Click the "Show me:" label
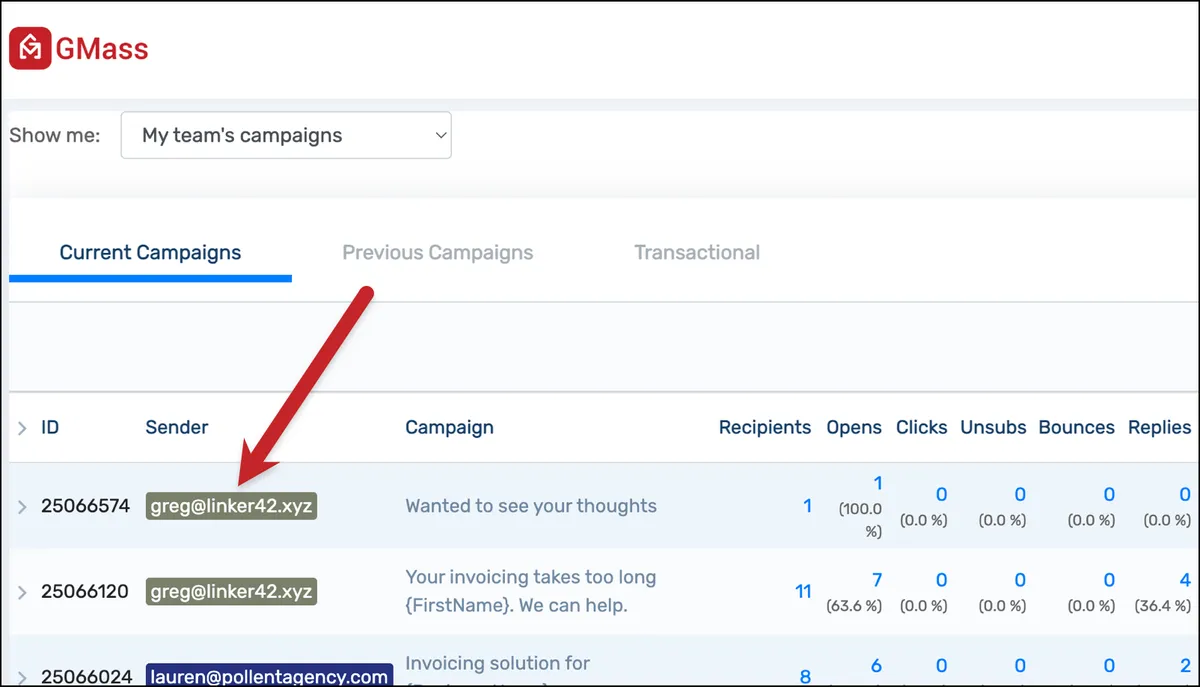The width and height of the screenshot is (1200, 687). (x=55, y=135)
